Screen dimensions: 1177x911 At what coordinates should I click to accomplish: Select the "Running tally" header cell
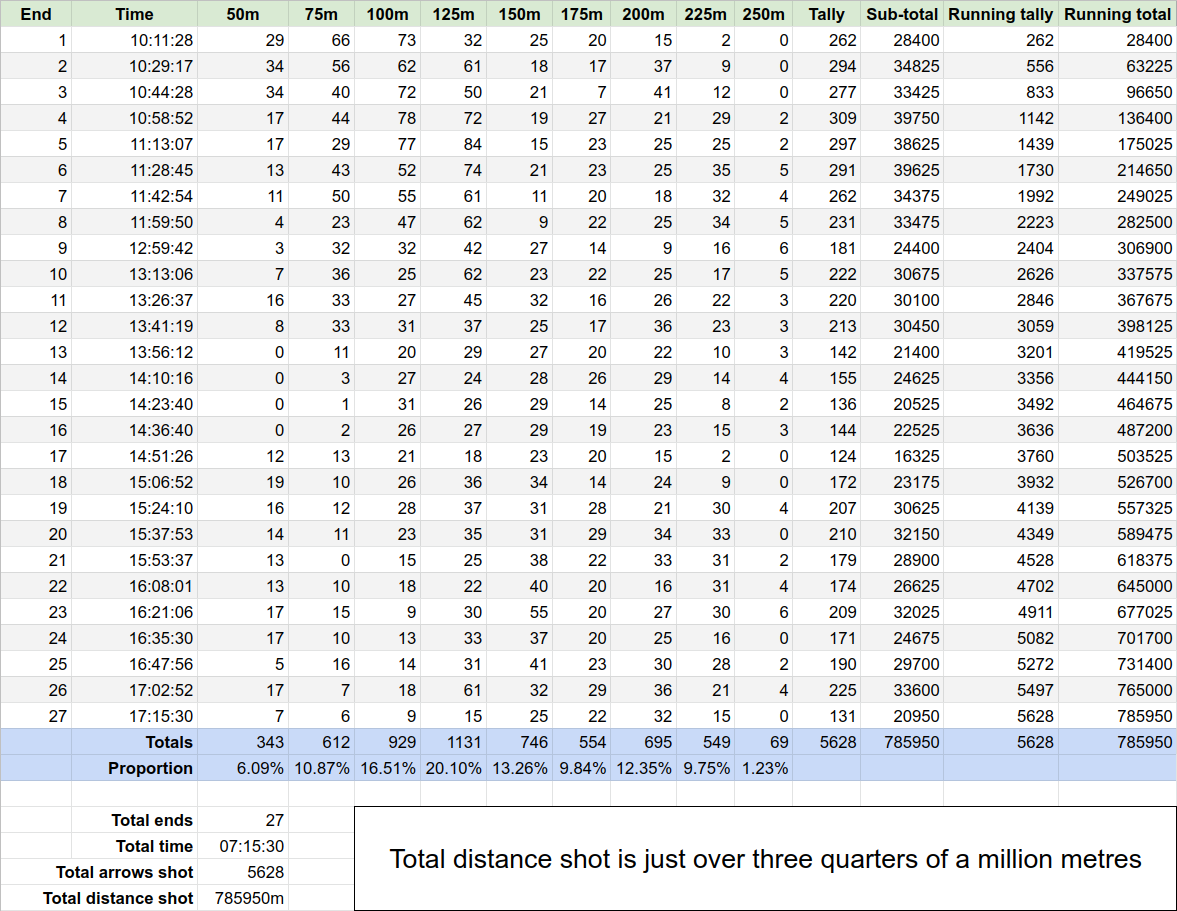pyautogui.click(x=1000, y=14)
